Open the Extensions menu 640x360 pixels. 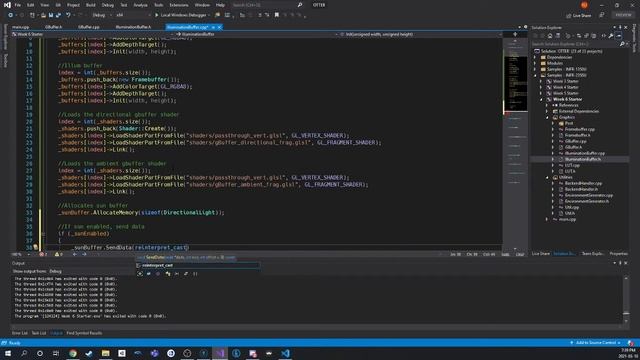coord(179,5)
